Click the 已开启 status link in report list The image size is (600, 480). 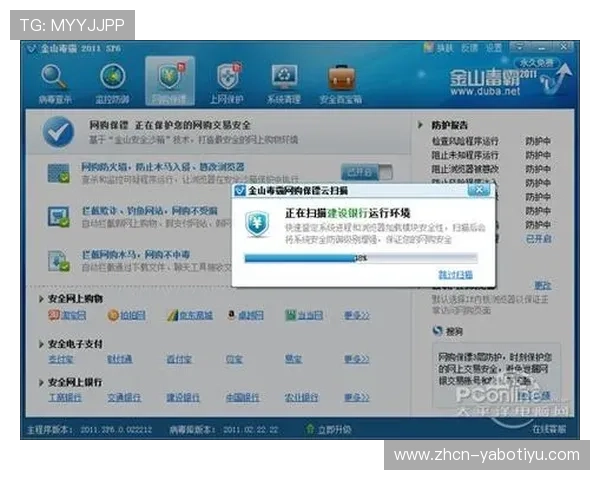click(x=539, y=239)
